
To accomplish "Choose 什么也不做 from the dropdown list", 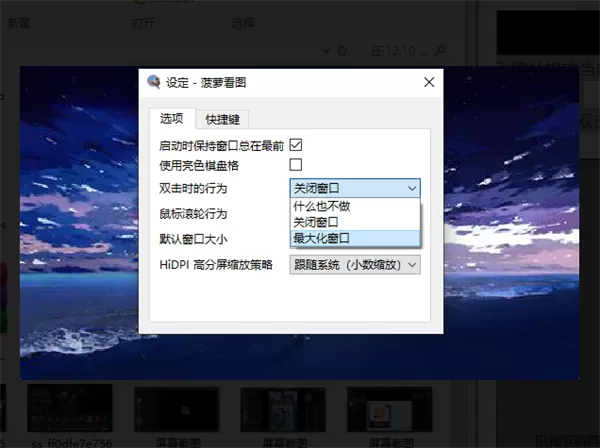I will 355,207.
